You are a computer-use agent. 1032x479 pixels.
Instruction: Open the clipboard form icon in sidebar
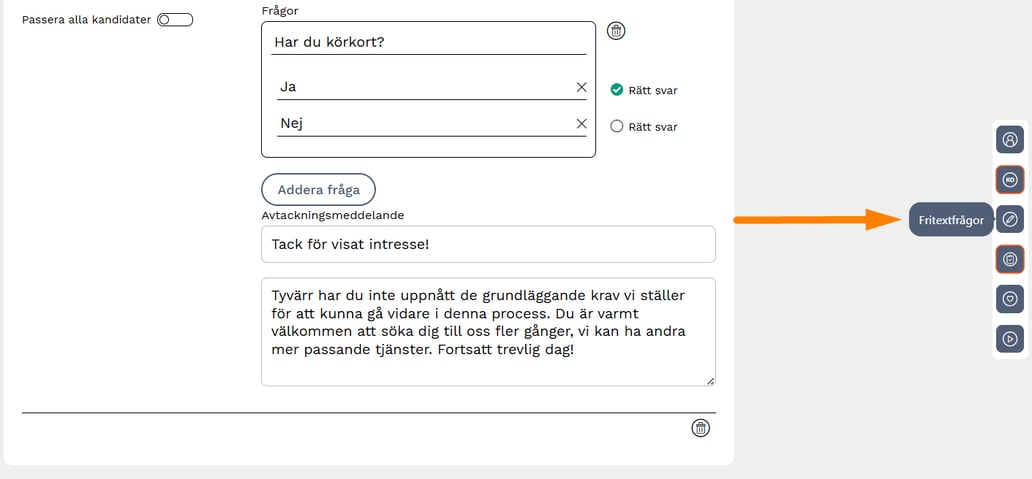(1010, 259)
